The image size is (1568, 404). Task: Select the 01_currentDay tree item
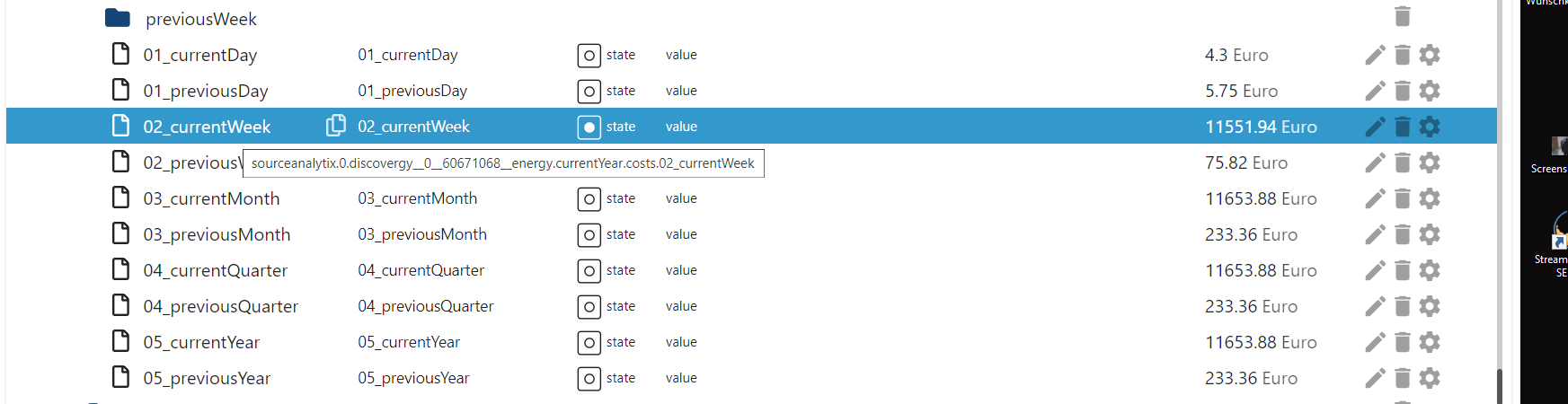coord(199,55)
